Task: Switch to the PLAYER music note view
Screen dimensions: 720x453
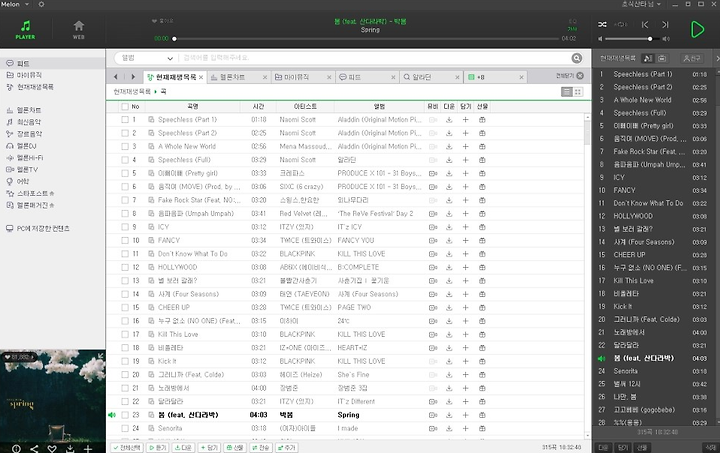Action: click(x=25, y=30)
